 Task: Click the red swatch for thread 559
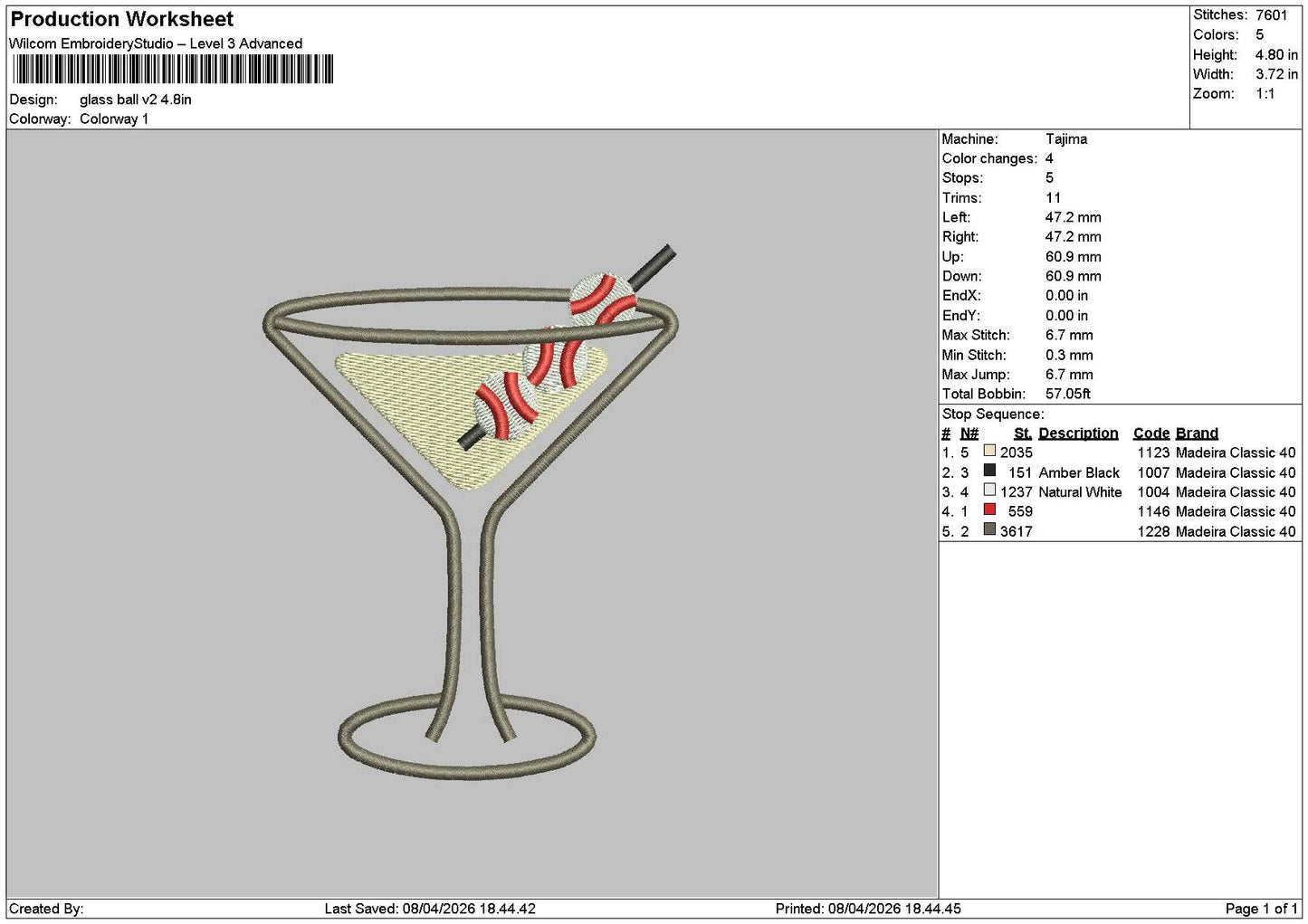point(989,510)
